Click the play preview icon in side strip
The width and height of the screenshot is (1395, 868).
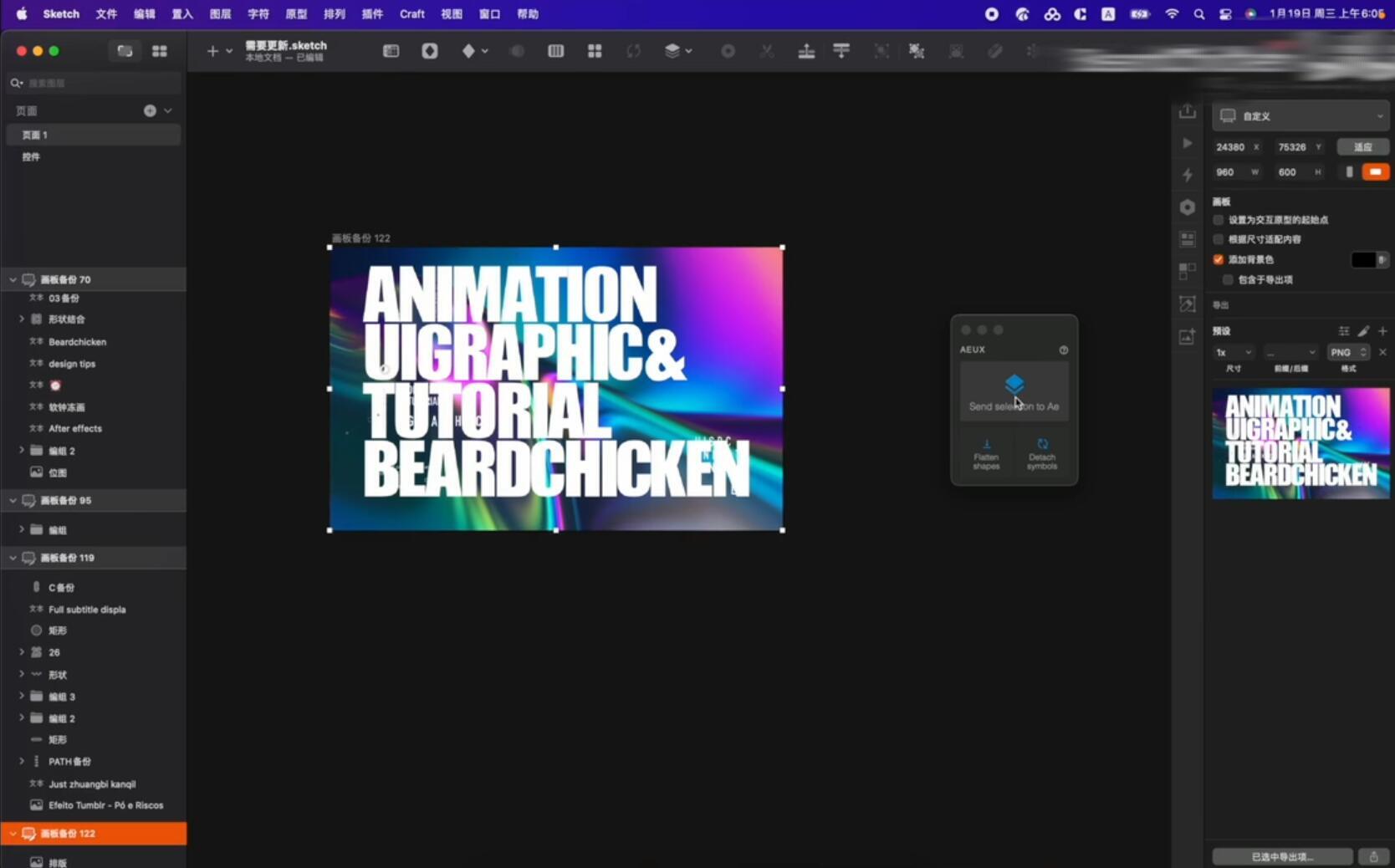(1187, 143)
